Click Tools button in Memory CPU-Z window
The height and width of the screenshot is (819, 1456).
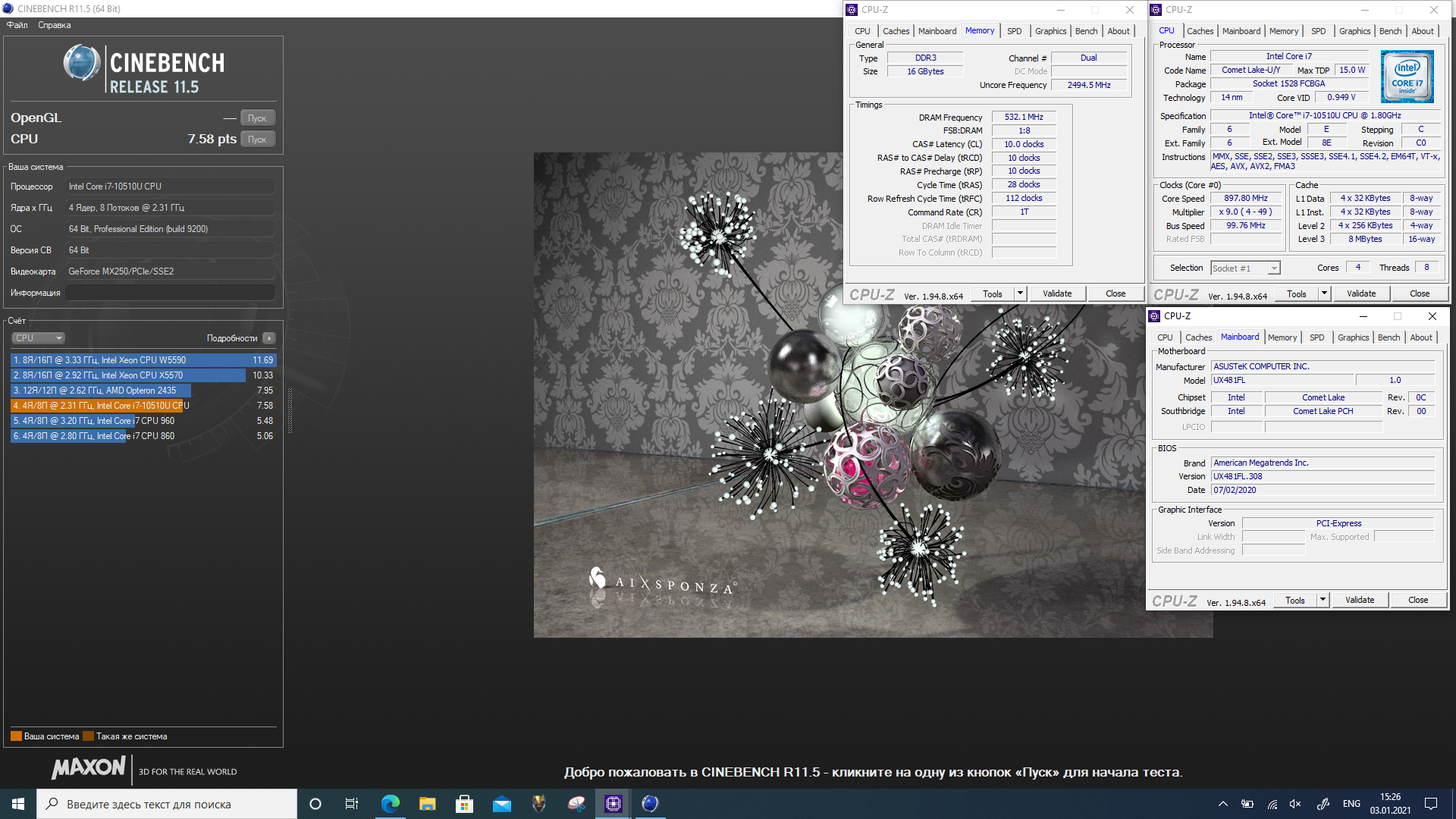pos(992,293)
